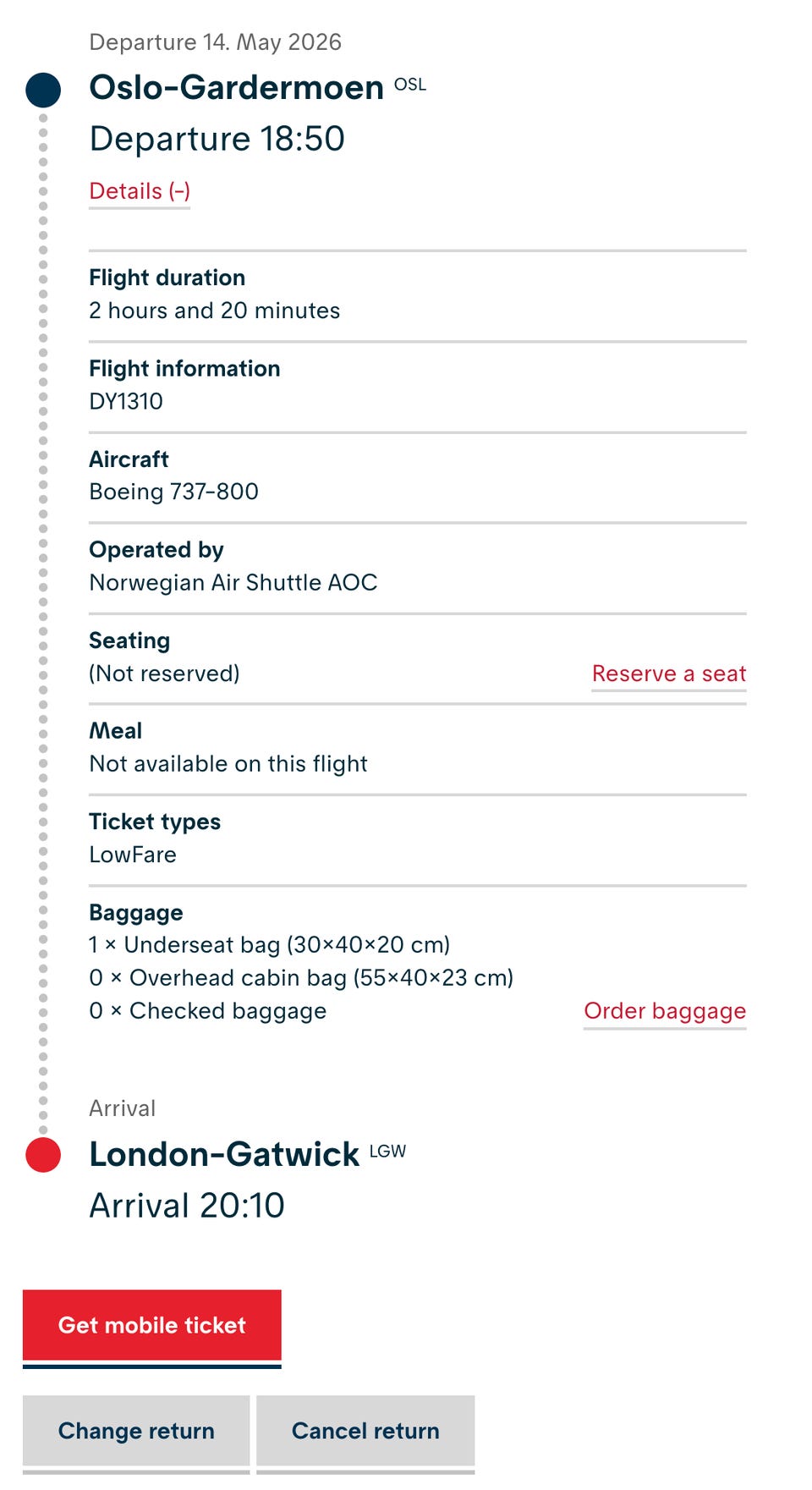Click the Departure 18:50 time text
812x1490 pixels.
coord(217,139)
